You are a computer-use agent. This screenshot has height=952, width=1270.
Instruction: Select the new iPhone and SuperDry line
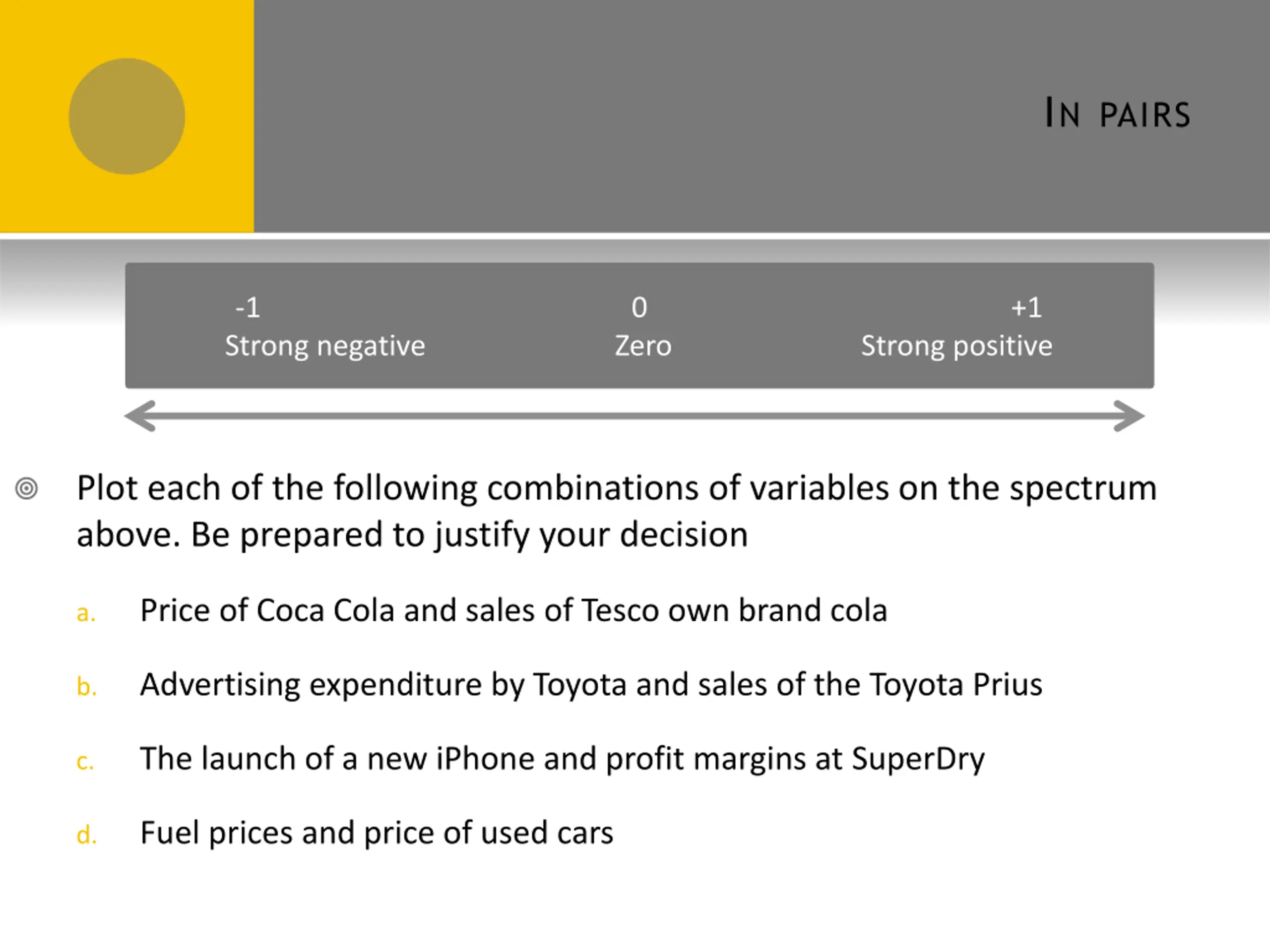tap(563, 759)
